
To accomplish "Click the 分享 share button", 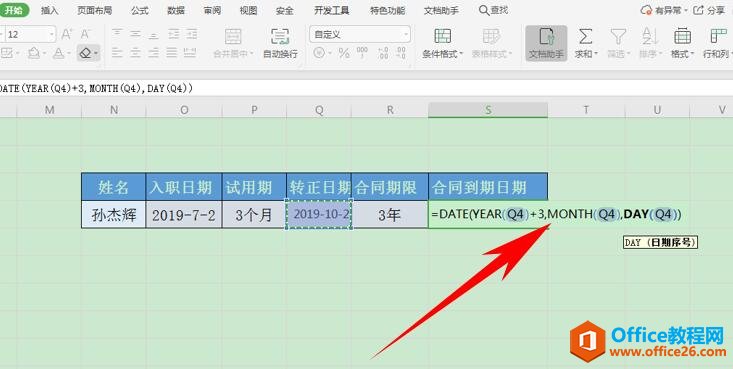I will tap(709, 10).
